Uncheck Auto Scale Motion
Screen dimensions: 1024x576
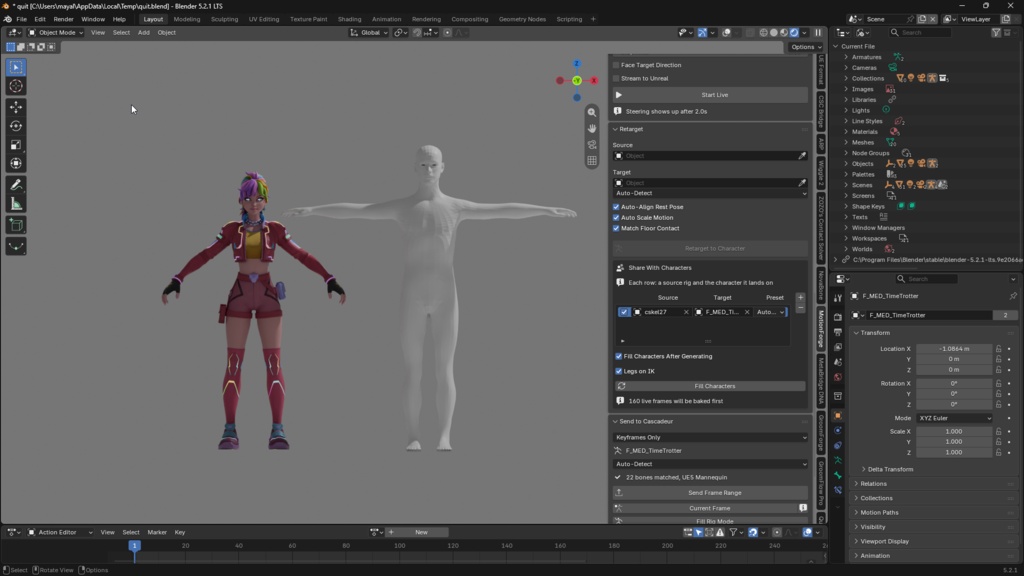tap(616, 217)
